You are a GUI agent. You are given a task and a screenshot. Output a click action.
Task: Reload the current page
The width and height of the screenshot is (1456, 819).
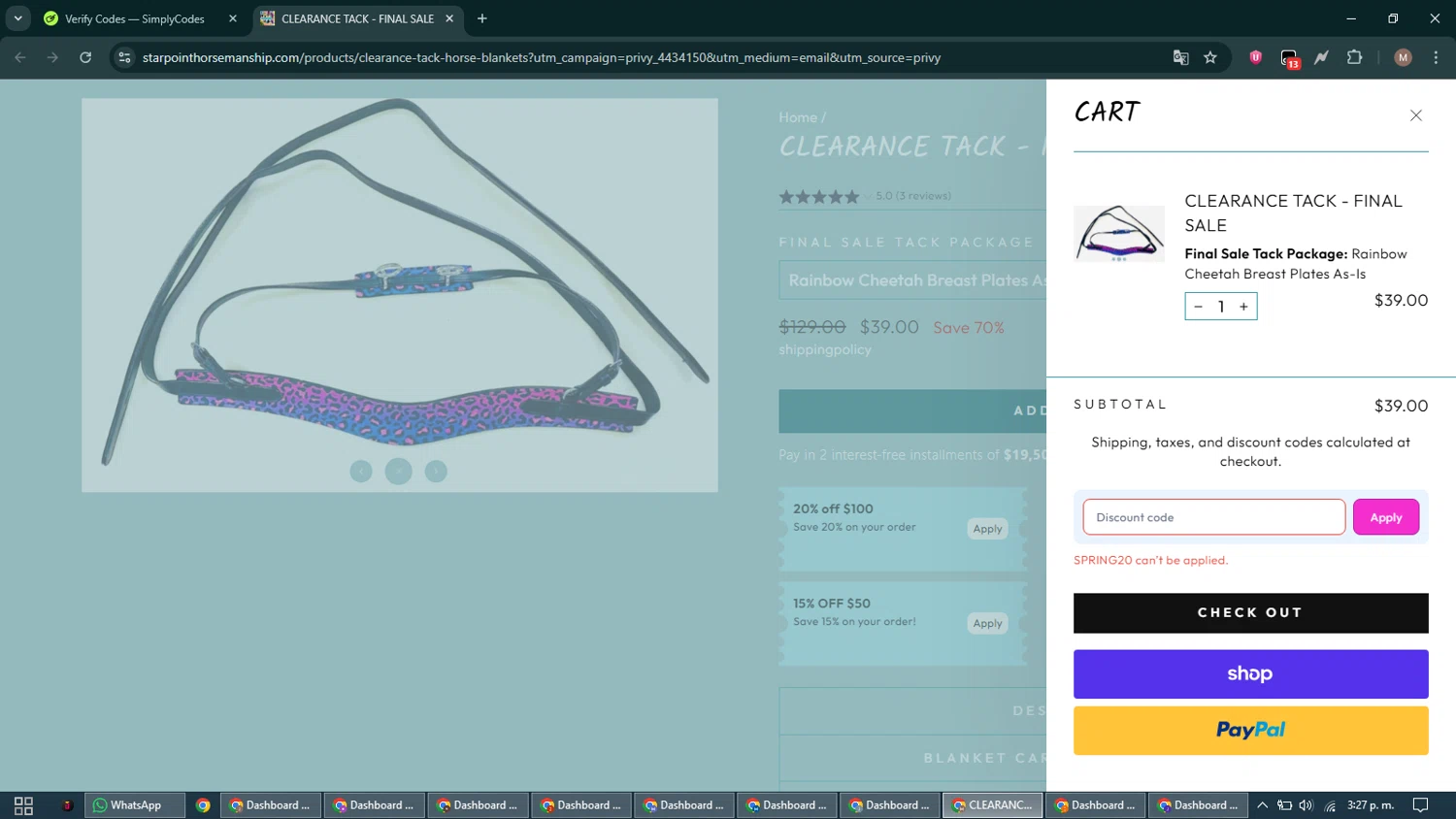click(85, 57)
